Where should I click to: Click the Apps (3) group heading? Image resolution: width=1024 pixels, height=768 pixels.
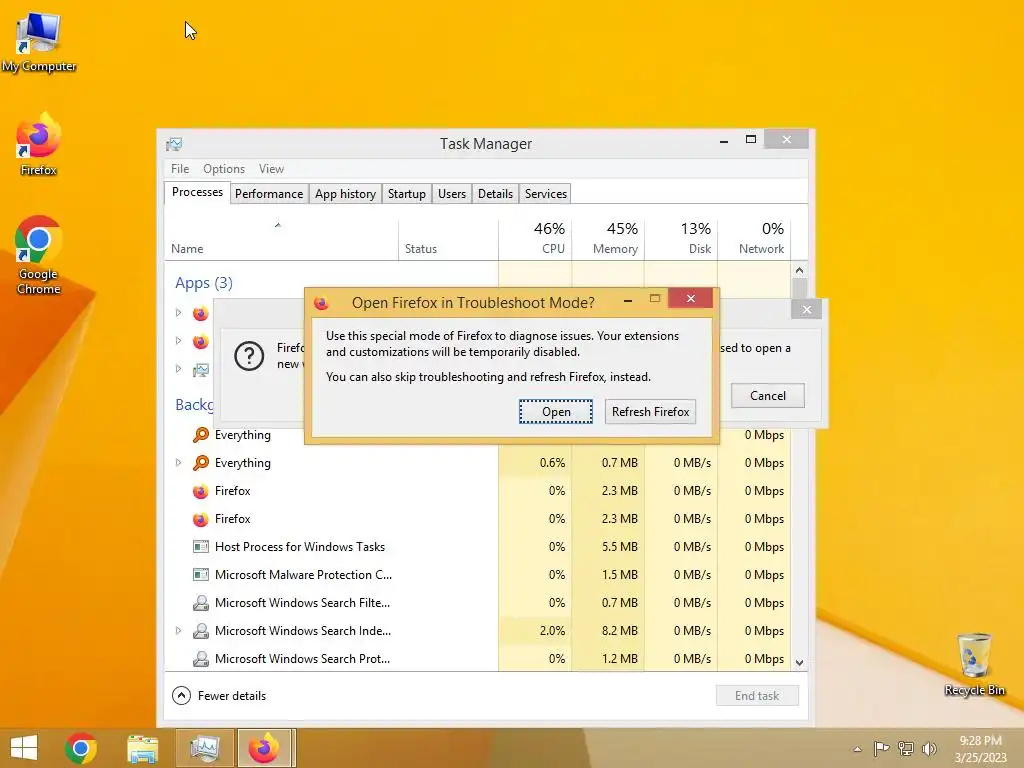[x=204, y=283]
